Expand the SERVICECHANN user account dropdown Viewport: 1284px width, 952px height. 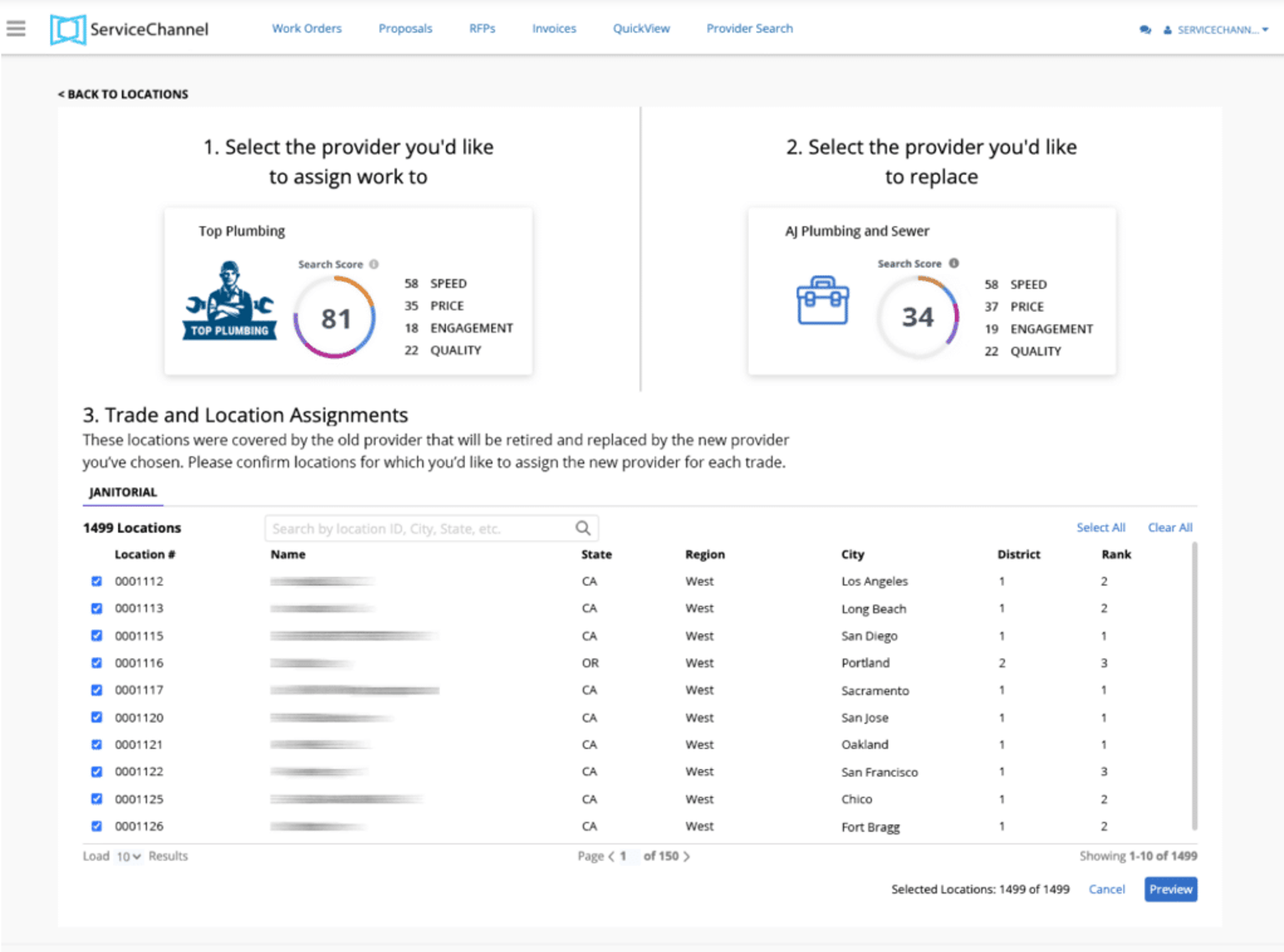(1216, 29)
